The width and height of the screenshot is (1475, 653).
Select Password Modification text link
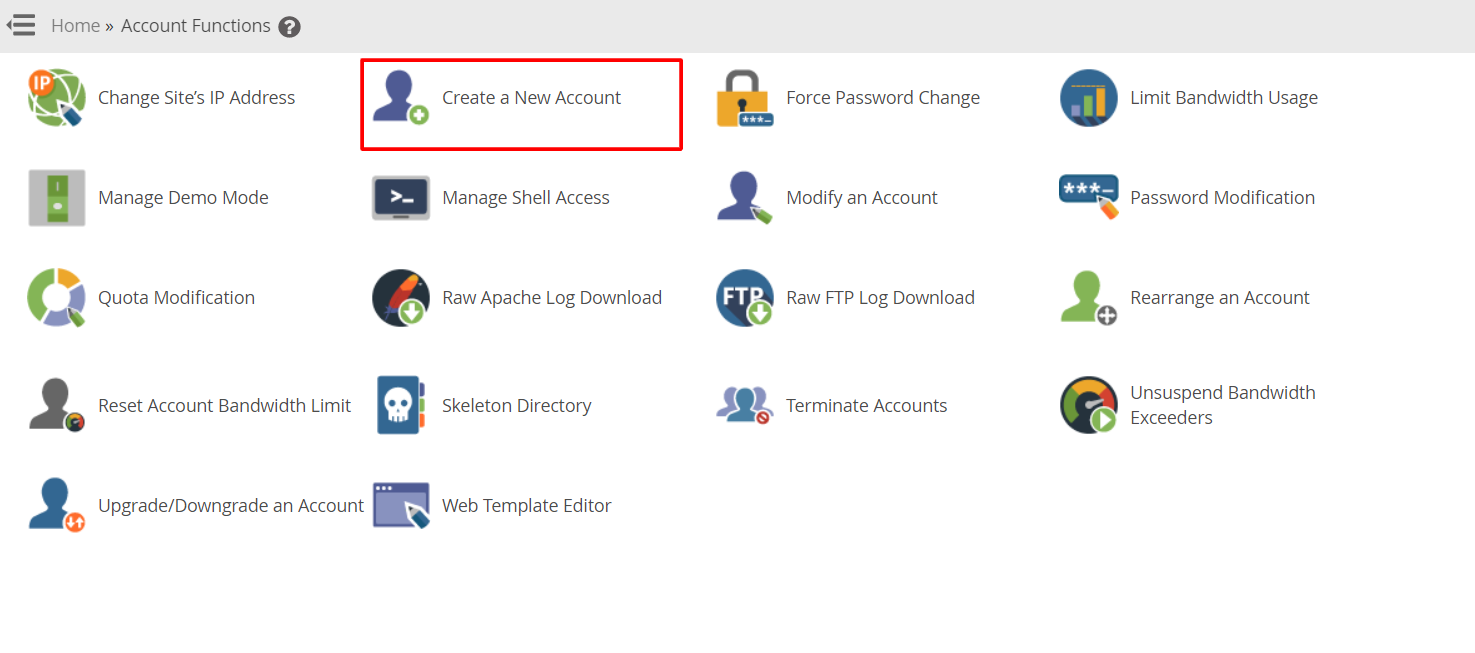1222,198
